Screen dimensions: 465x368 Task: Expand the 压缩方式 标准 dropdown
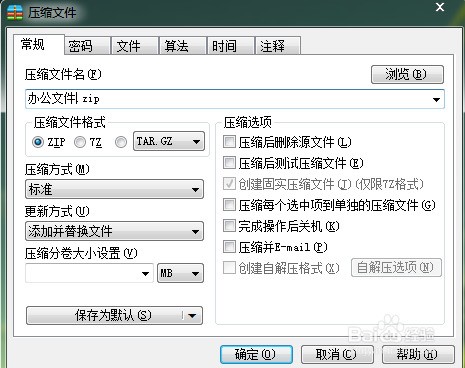click(x=114, y=189)
